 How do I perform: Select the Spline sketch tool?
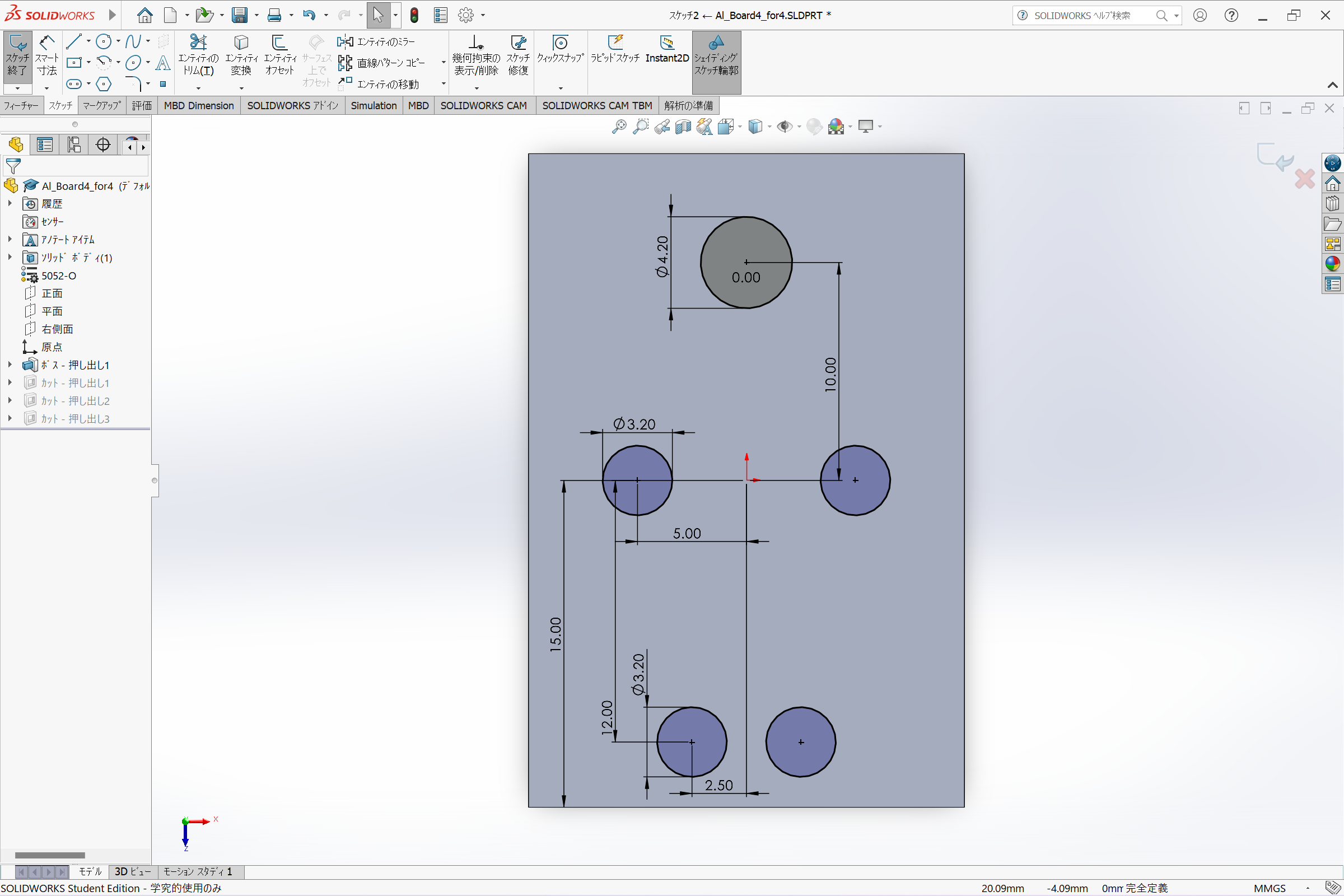(x=133, y=41)
